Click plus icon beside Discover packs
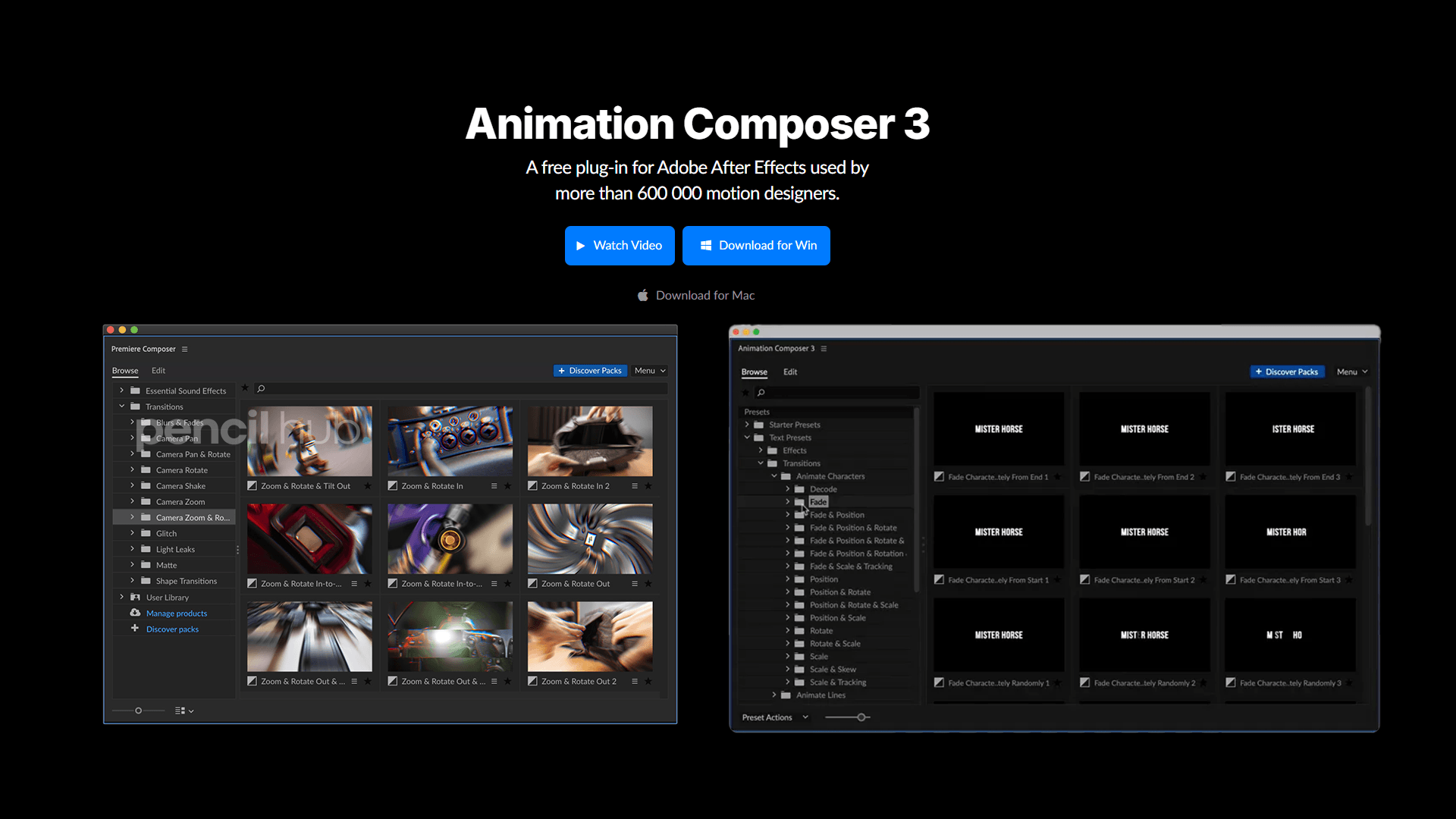 coord(135,629)
